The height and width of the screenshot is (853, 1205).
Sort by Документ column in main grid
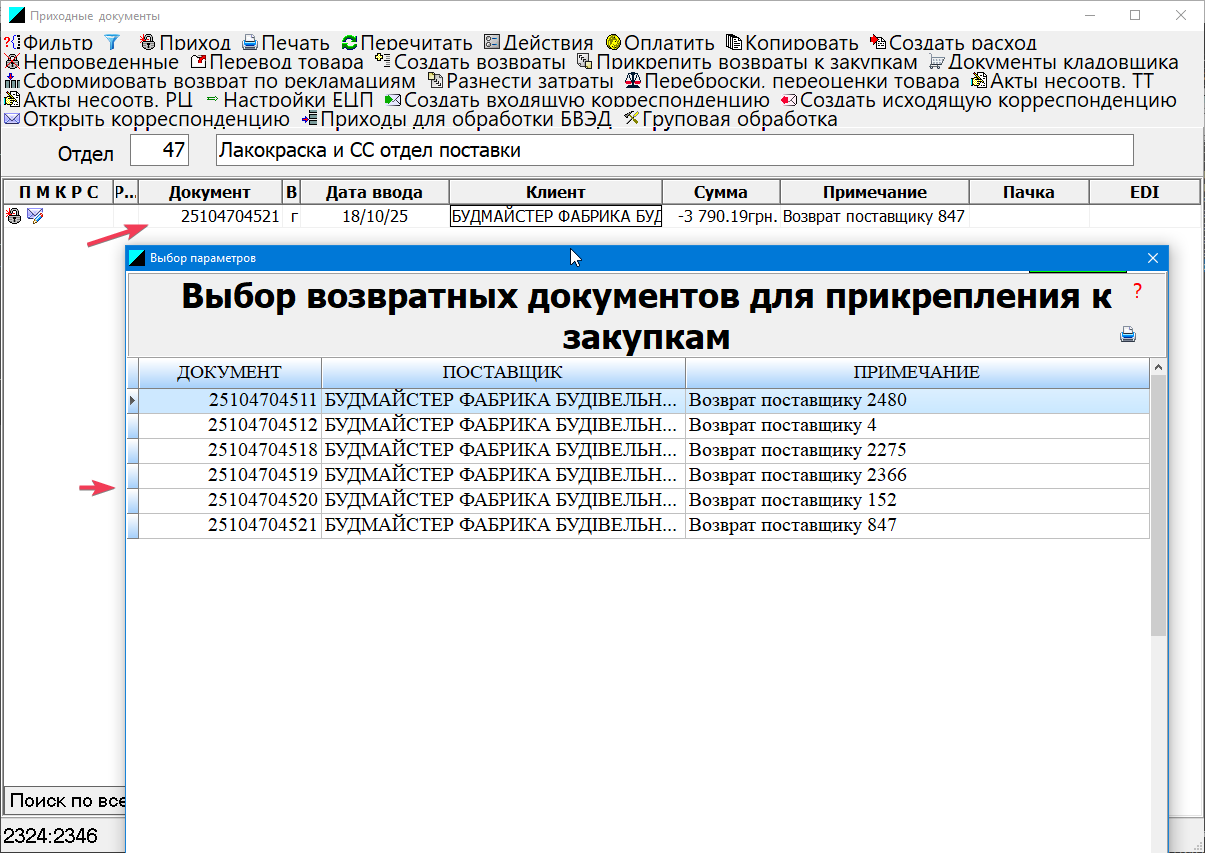[209, 192]
